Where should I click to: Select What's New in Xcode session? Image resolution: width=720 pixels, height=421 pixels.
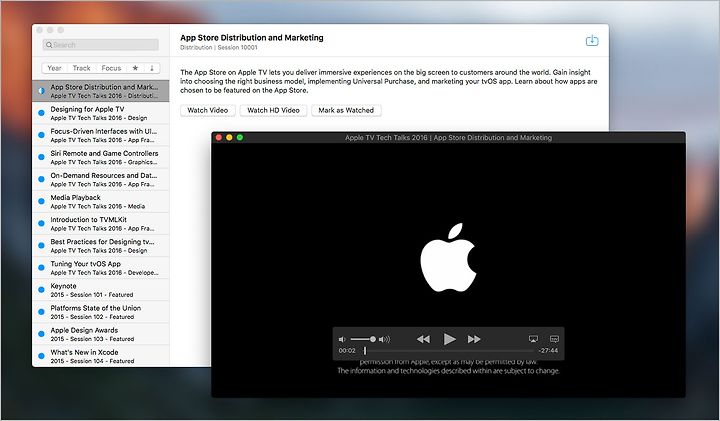pos(101,356)
